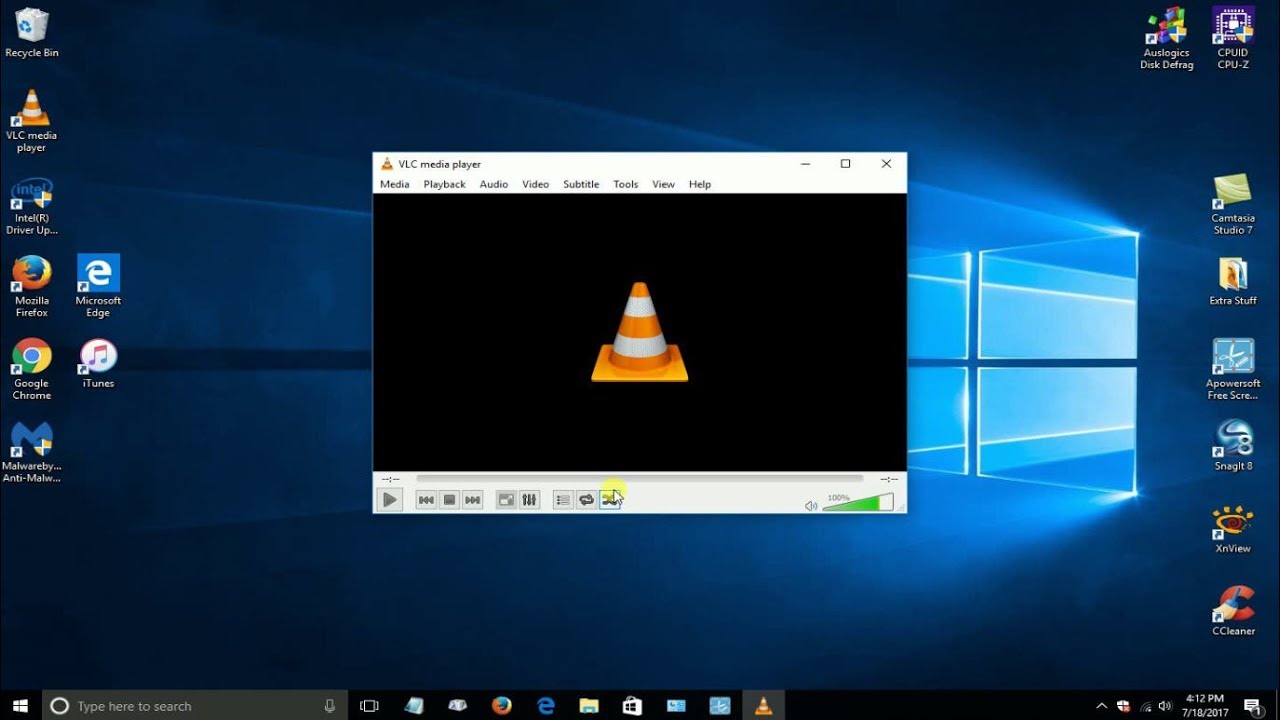
Task: Open the Tools menu
Action: click(x=625, y=184)
